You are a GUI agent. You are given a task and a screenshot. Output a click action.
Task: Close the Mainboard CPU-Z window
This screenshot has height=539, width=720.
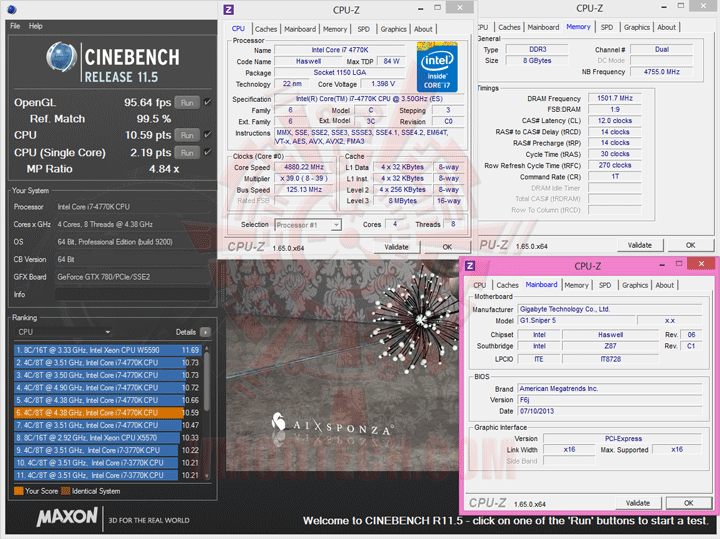point(701,264)
